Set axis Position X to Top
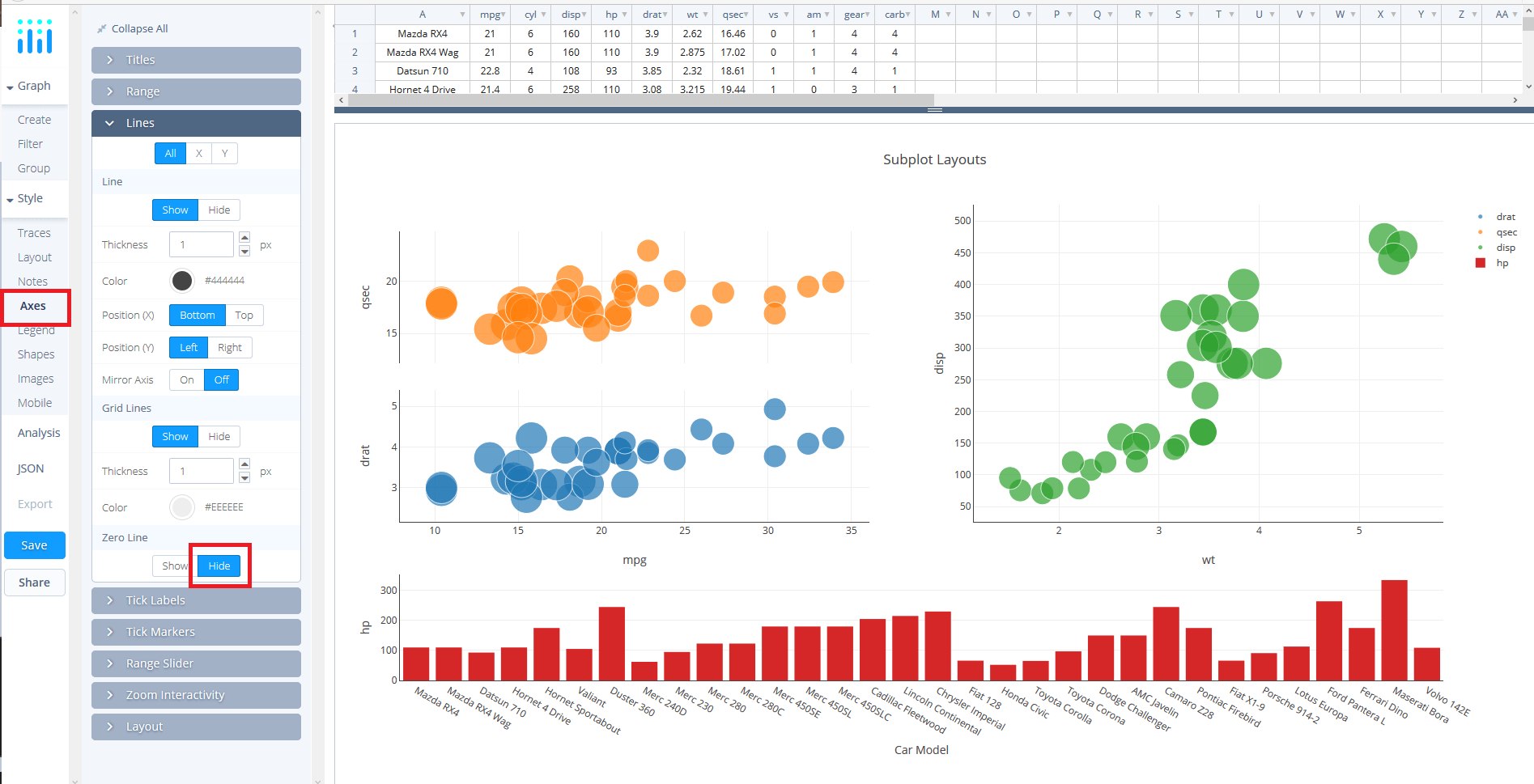Screen dimensions: 1534x784 coord(244,315)
